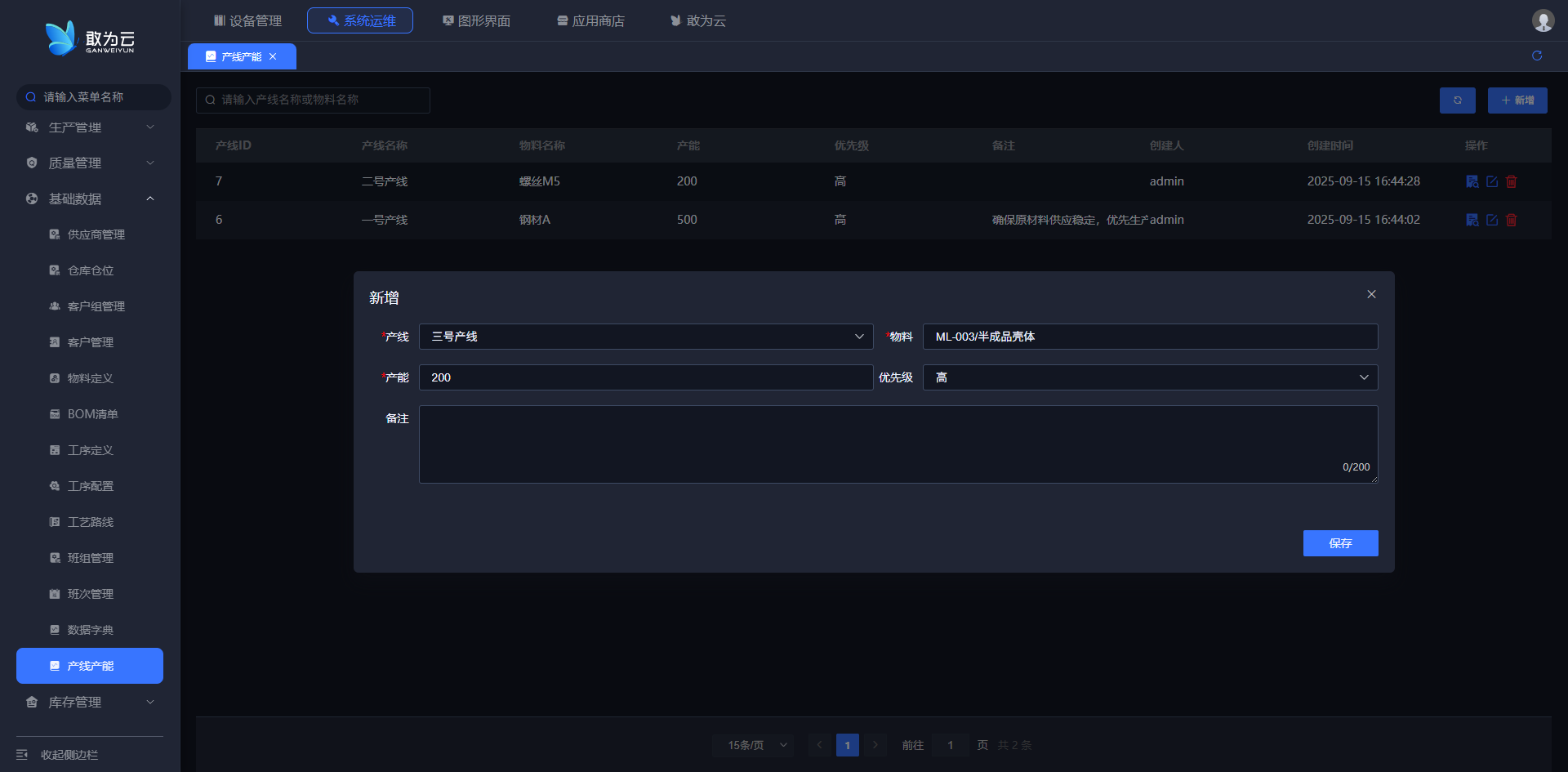The width and height of the screenshot is (1568, 772).
Task: Click the edit icon for row 6
Action: pyautogui.click(x=1492, y=220)
